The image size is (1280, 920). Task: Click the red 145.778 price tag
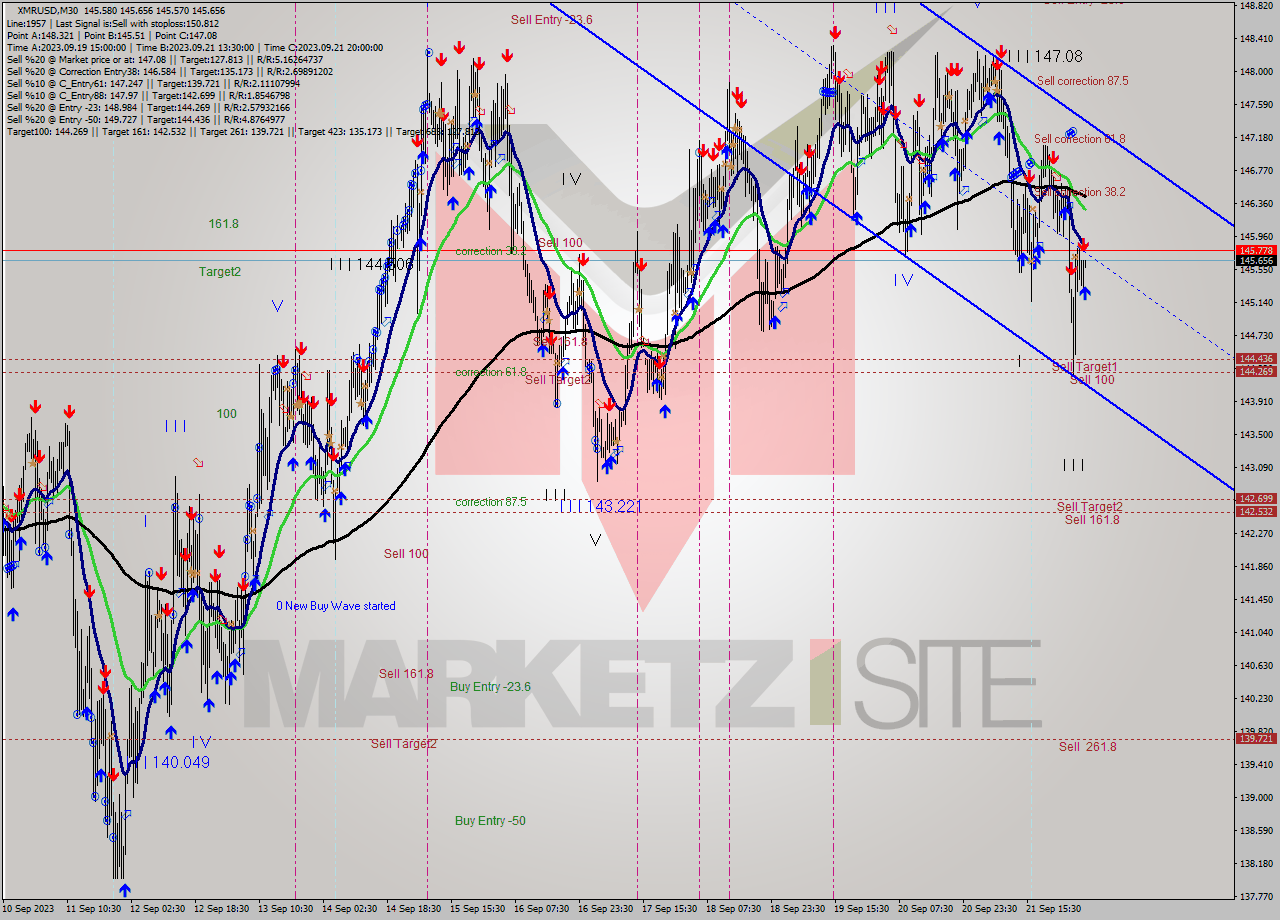(x=1256, y=250)
